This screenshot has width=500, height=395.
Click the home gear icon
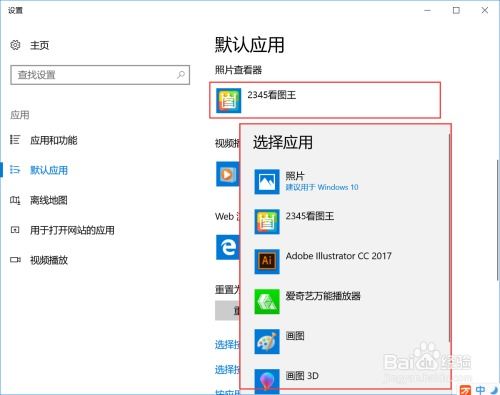pyautogui.click(x=15, y=45)
